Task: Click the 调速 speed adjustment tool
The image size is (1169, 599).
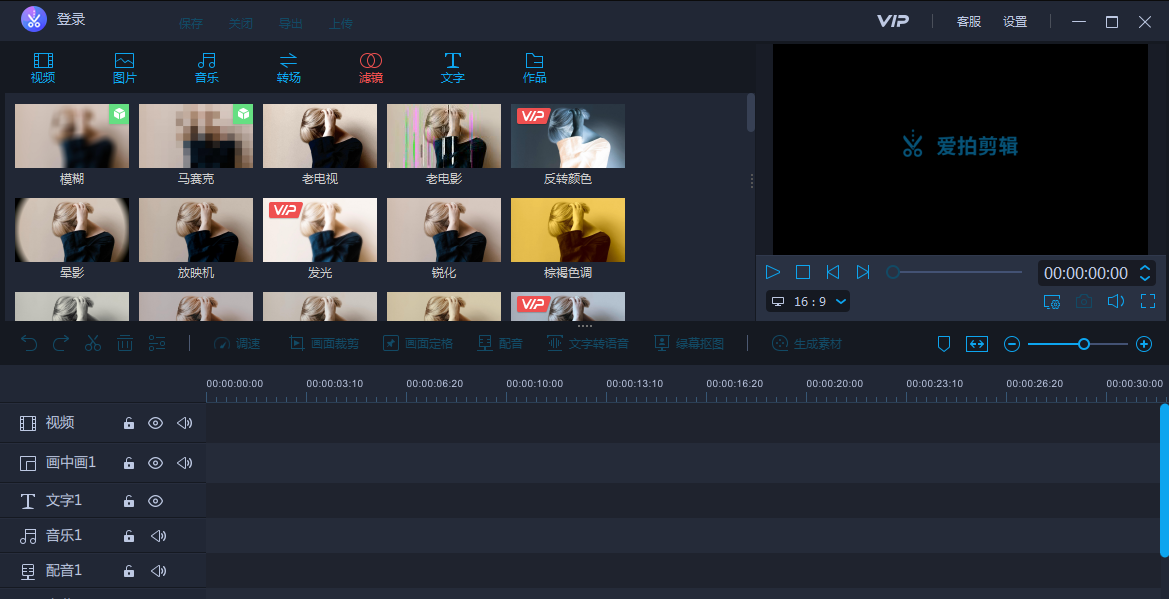Action: tap(237, 343)
